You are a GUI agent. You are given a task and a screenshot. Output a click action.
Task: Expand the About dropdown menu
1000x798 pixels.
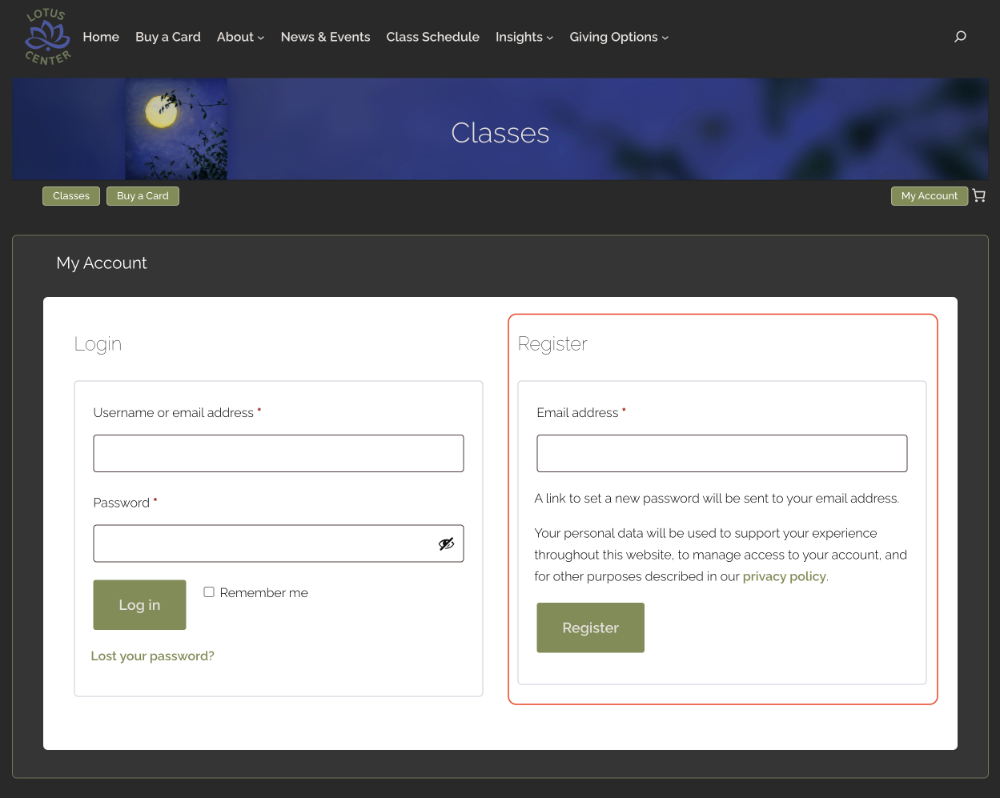240,37
